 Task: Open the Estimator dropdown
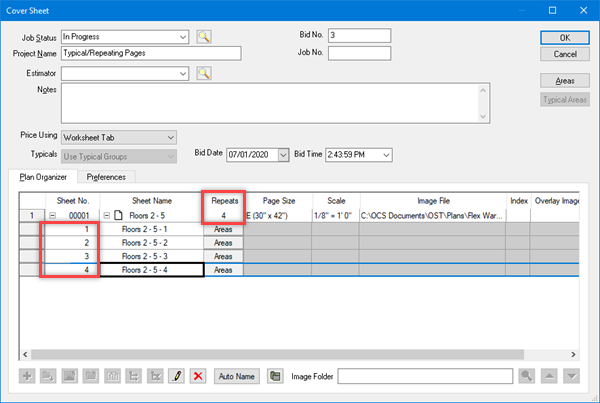tap(183, 73)
